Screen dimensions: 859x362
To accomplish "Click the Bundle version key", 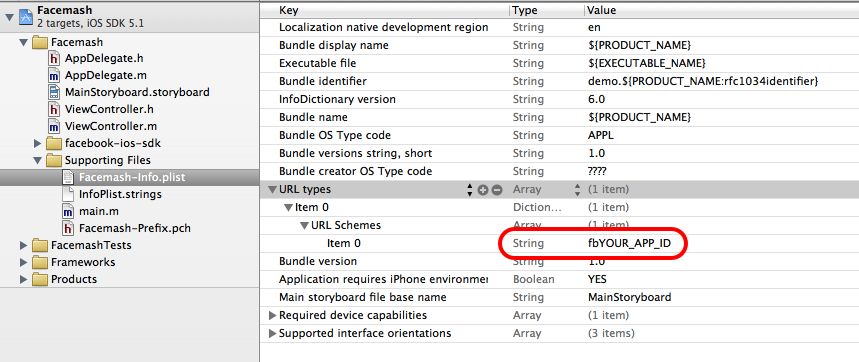I will 318,261.
